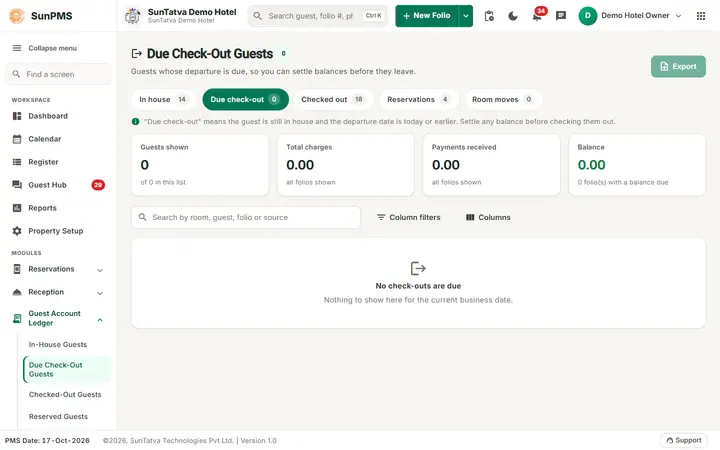Switch to the In house tab
Image resolution: width=720 pixels, height=450 pixels.
163,99
